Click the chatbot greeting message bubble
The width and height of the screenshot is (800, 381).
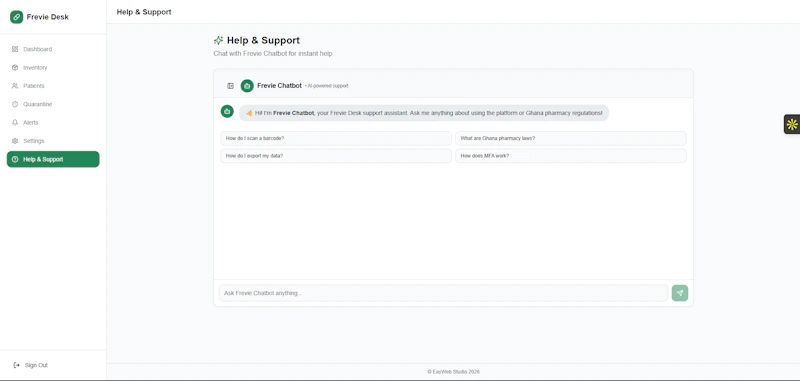tap(423, 113)
